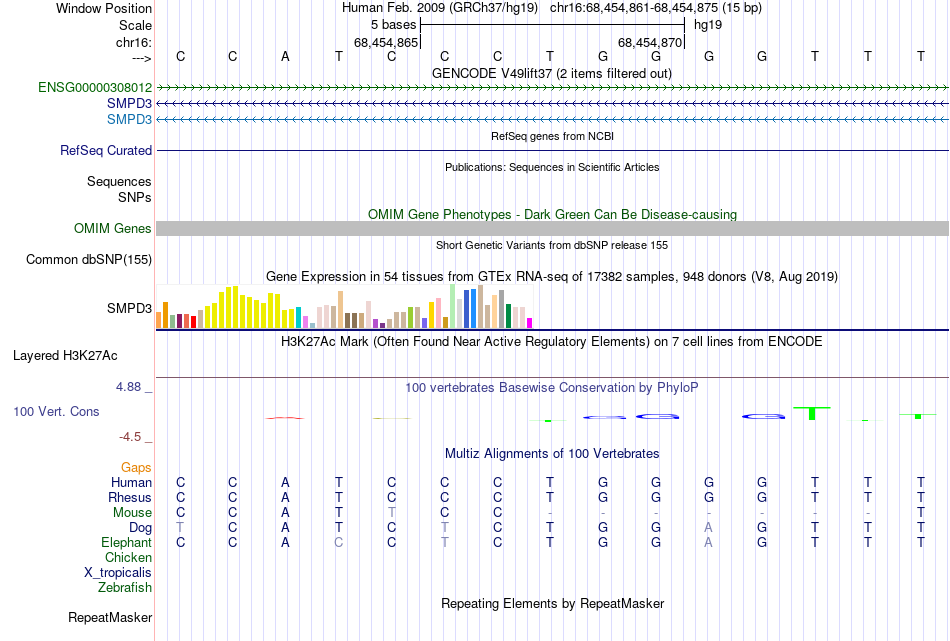Click Repeating Elements by RepeatMasker title
The width and height of the screenshot is (950, 641).
553,603
